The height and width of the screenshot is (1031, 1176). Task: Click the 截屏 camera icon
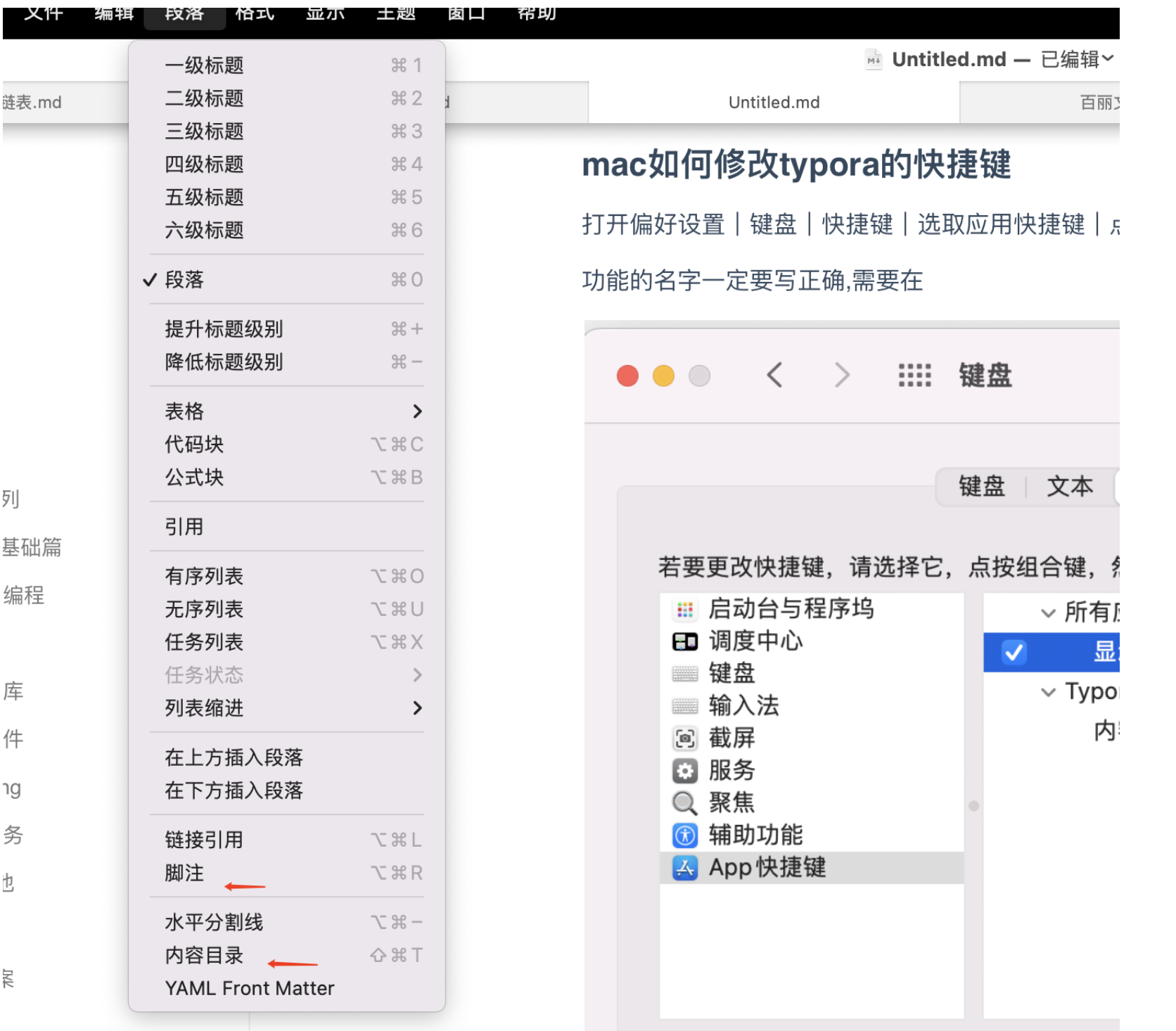tap(685, 738)
